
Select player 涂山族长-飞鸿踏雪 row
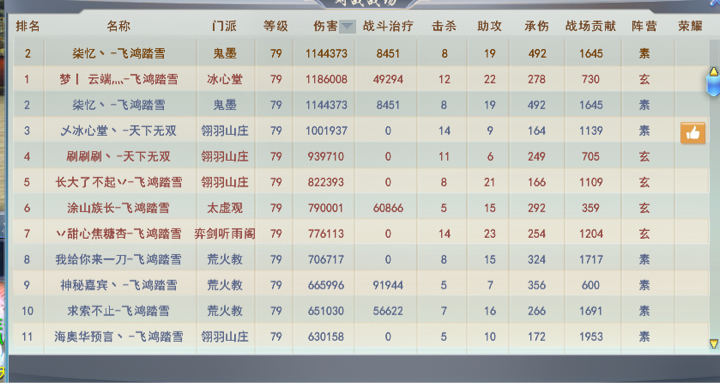point(362,208)
